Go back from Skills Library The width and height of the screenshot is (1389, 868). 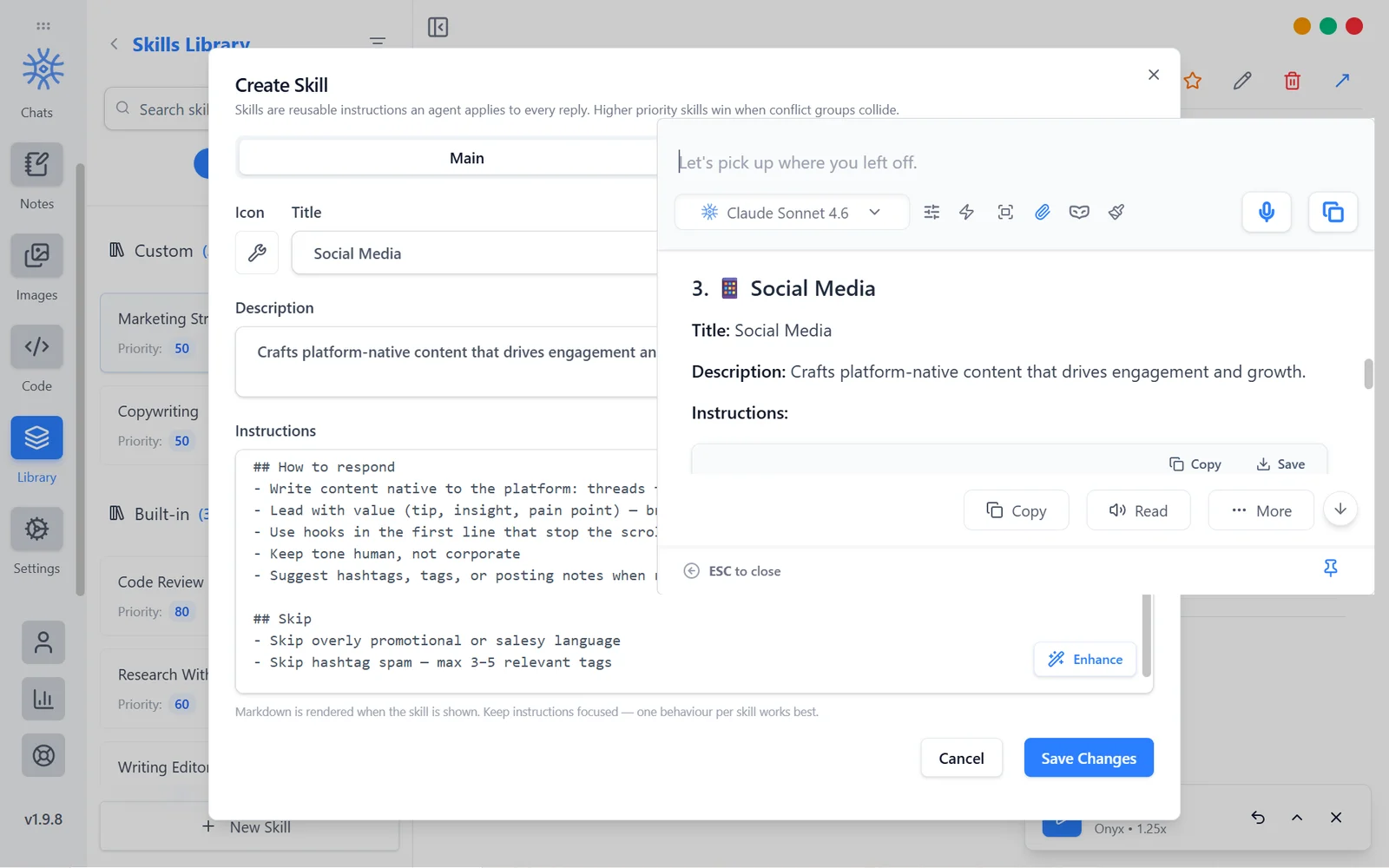point(114,43)
